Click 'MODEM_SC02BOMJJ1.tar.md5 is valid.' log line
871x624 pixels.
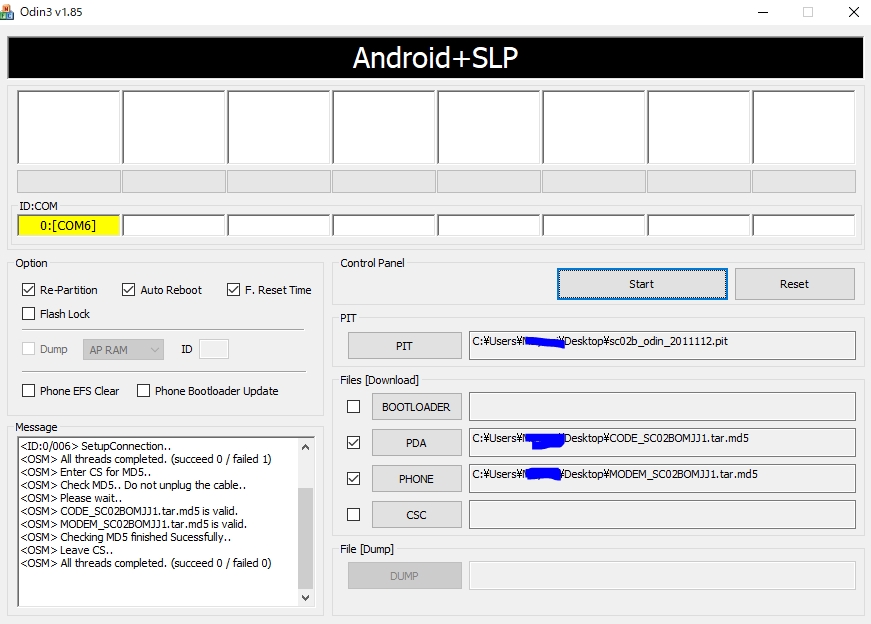tap(133, 524)
